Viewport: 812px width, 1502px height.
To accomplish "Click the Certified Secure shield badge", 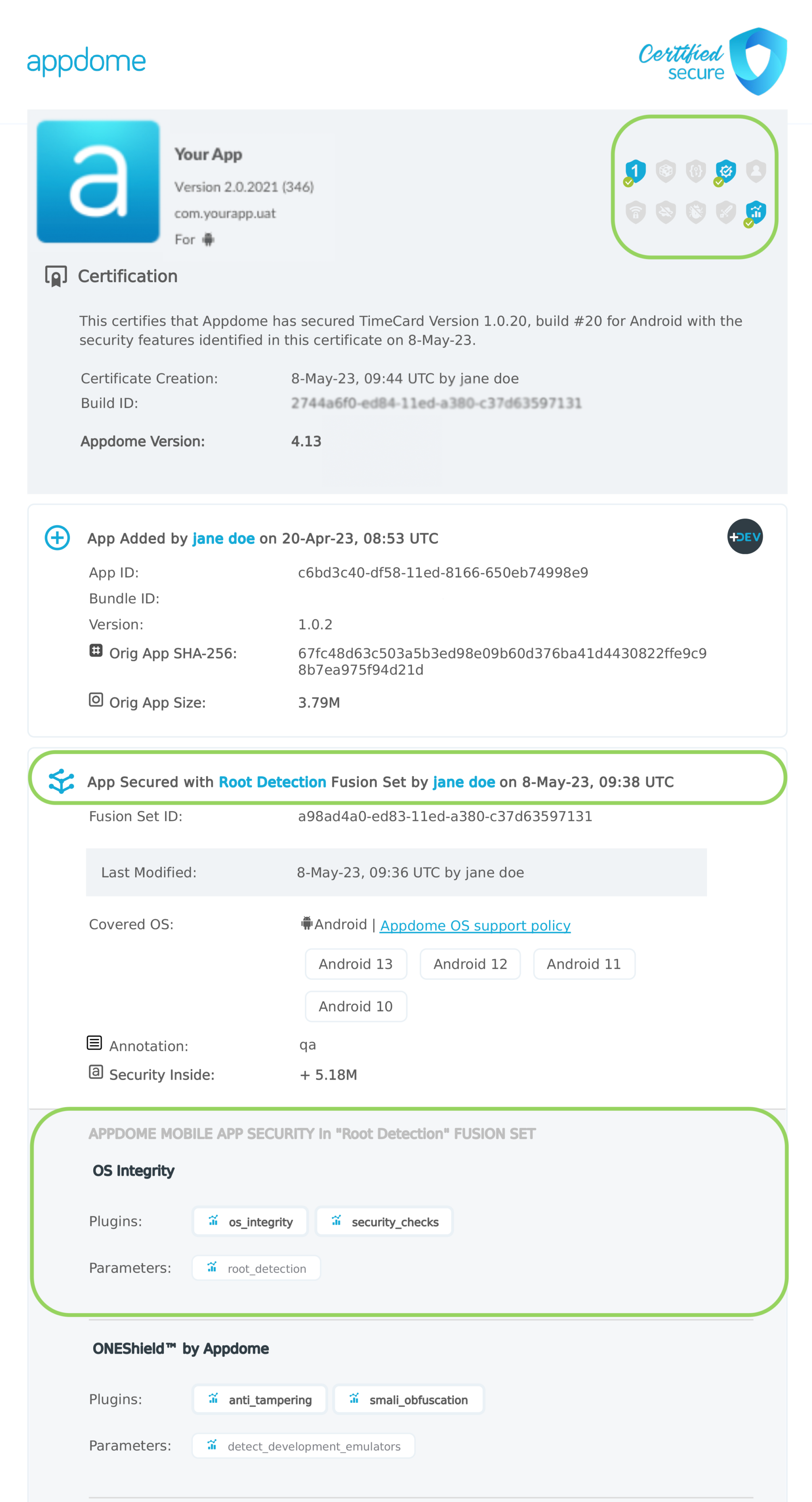I will click(x=758, y=61).
